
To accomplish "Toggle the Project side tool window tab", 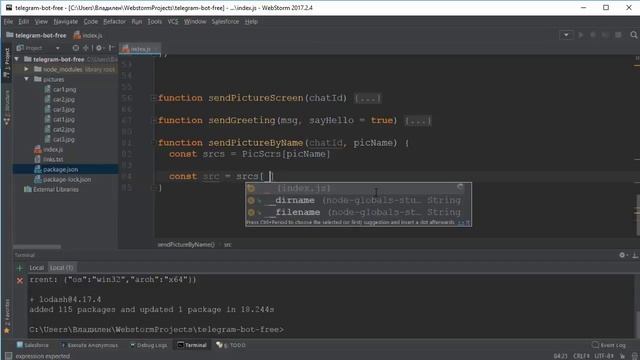I will [x=7, y=62].
